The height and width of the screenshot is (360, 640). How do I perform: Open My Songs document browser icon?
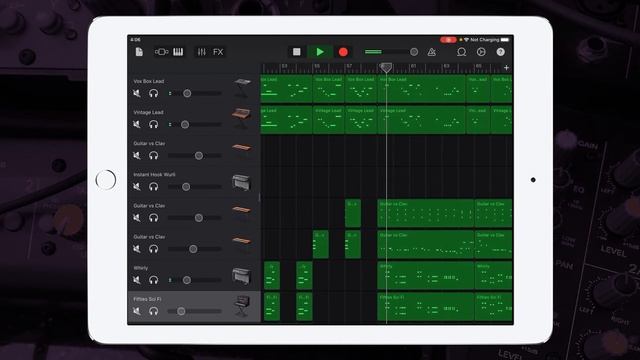point(139,52)
